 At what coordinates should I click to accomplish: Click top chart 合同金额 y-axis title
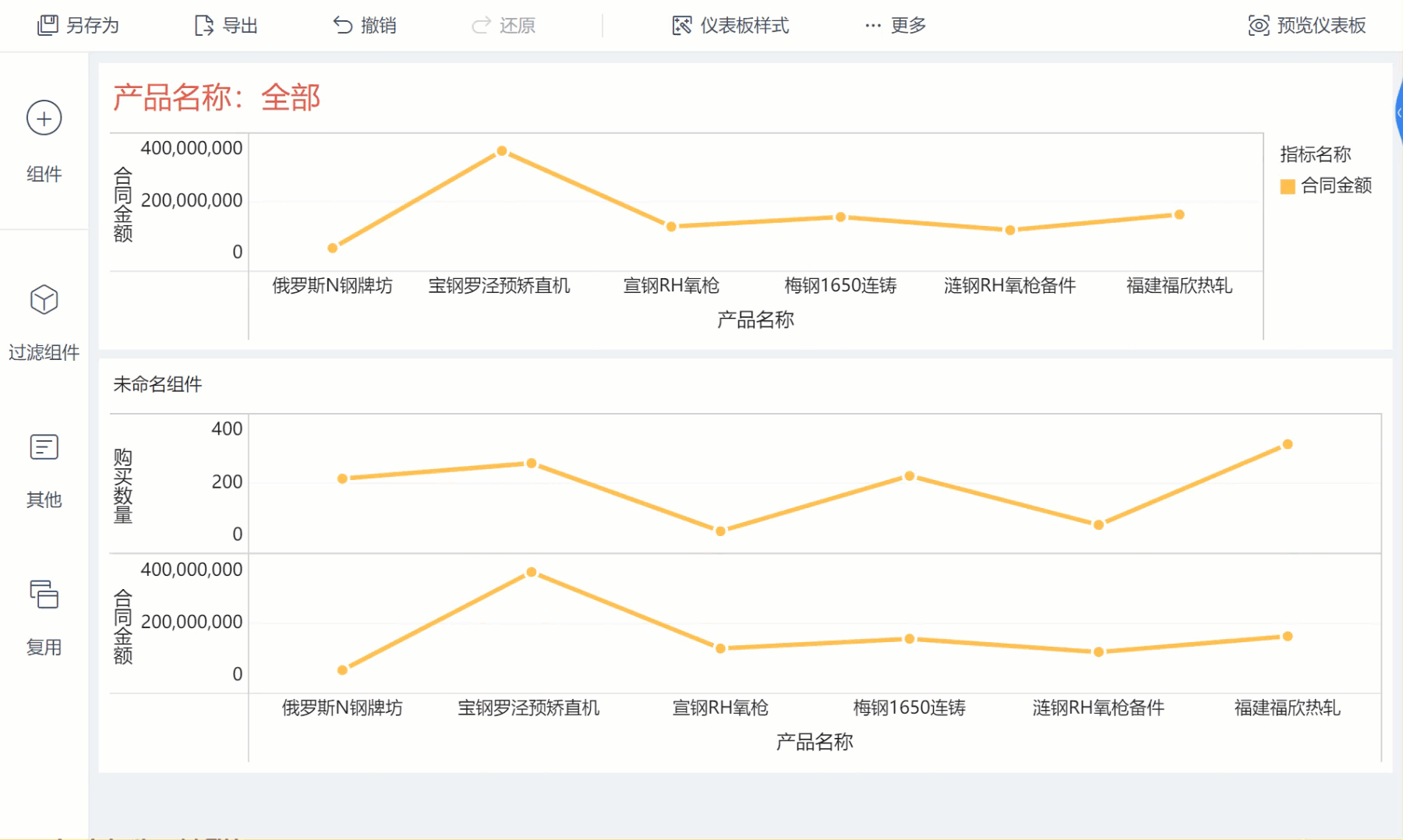[123, 204]
